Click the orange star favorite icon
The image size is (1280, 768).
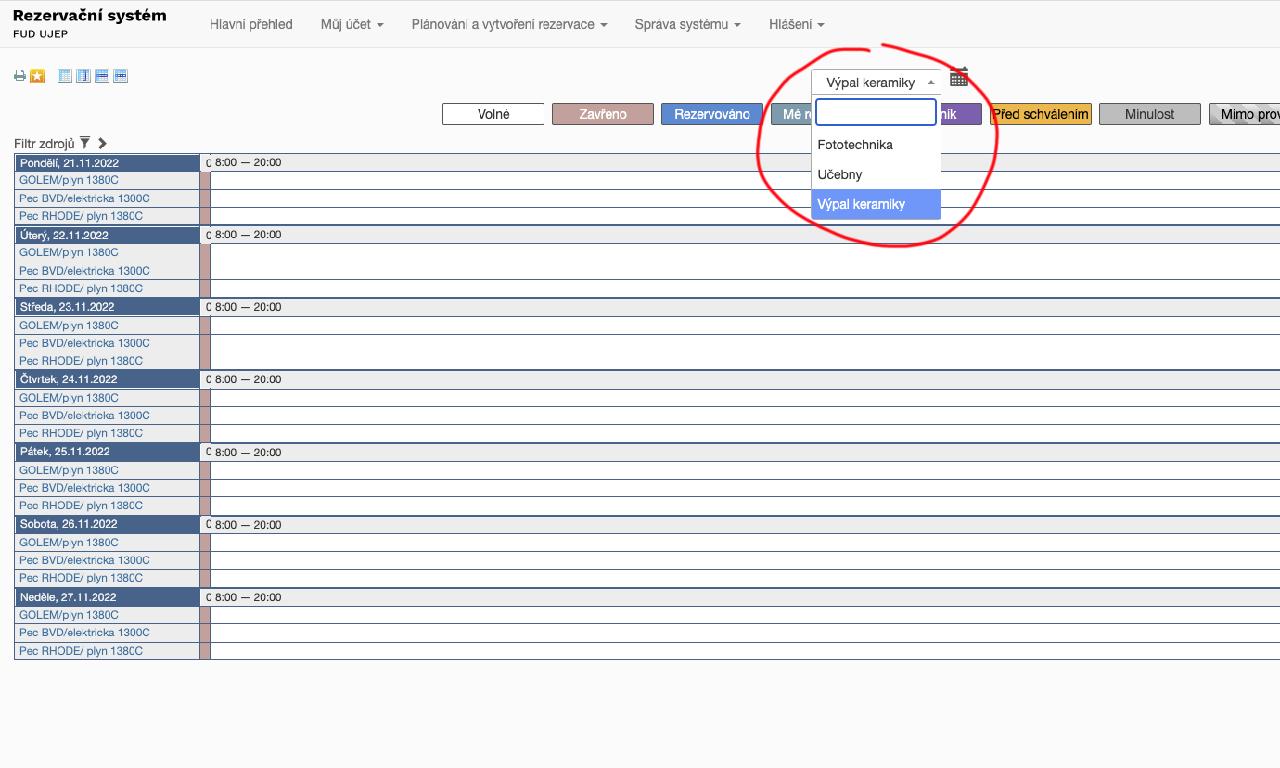click(37, 76)
